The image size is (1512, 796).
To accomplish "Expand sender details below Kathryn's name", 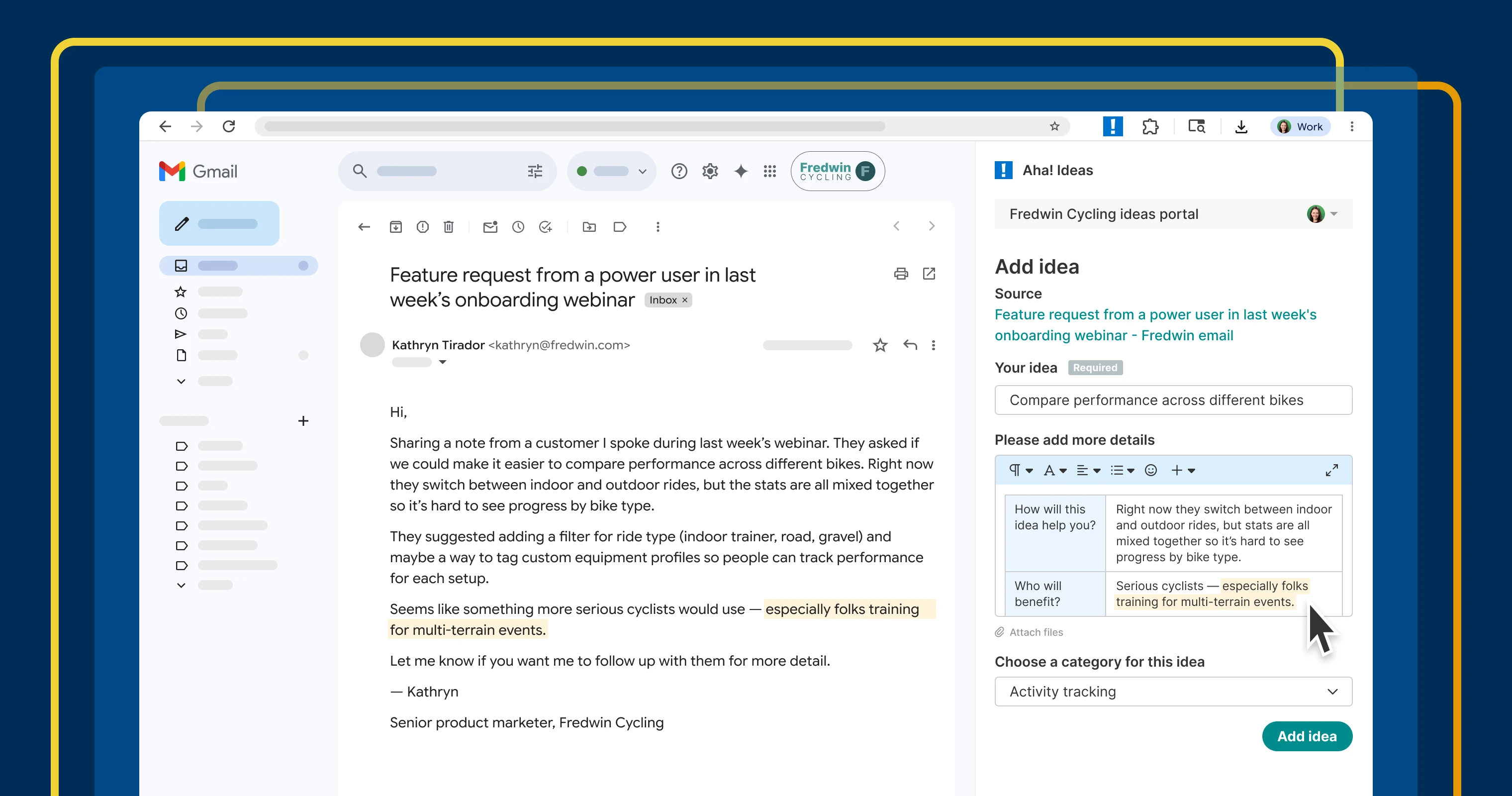I will click(x=443, y=362).
